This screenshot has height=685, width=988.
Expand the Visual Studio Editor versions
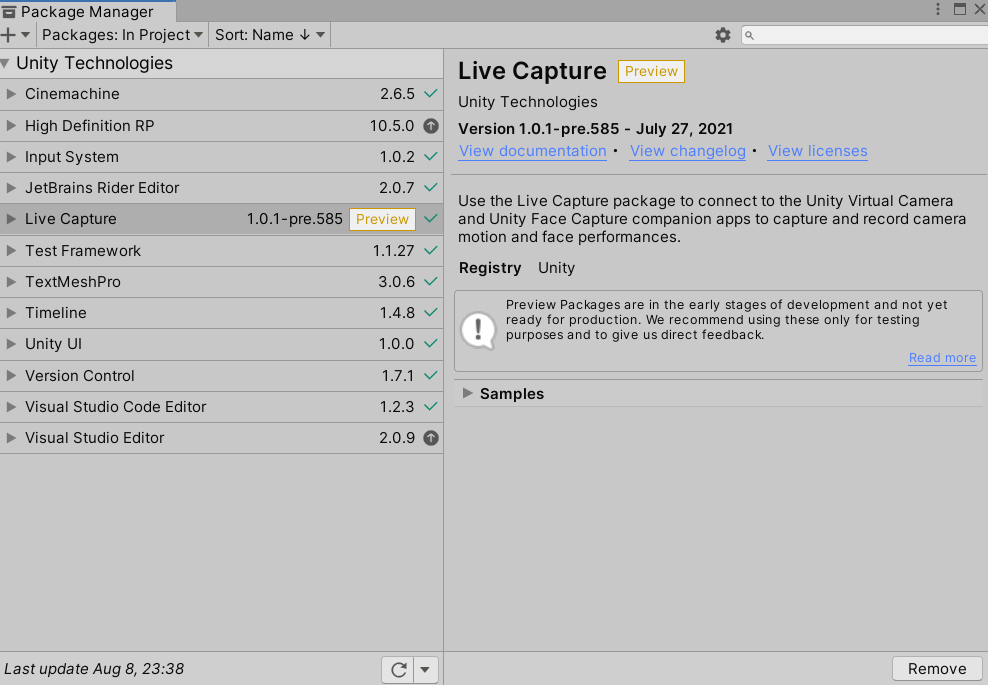coord(11,438)
